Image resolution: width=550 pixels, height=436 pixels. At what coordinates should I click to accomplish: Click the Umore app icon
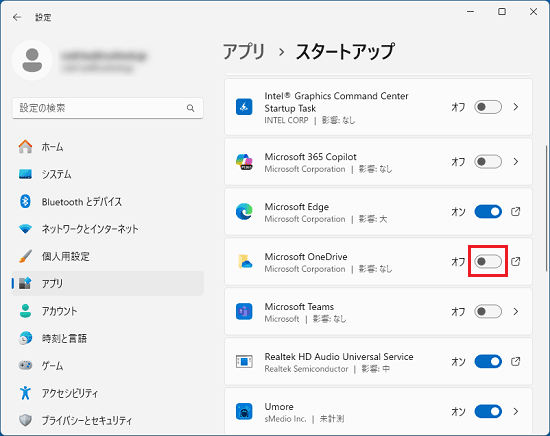(244, 411)
